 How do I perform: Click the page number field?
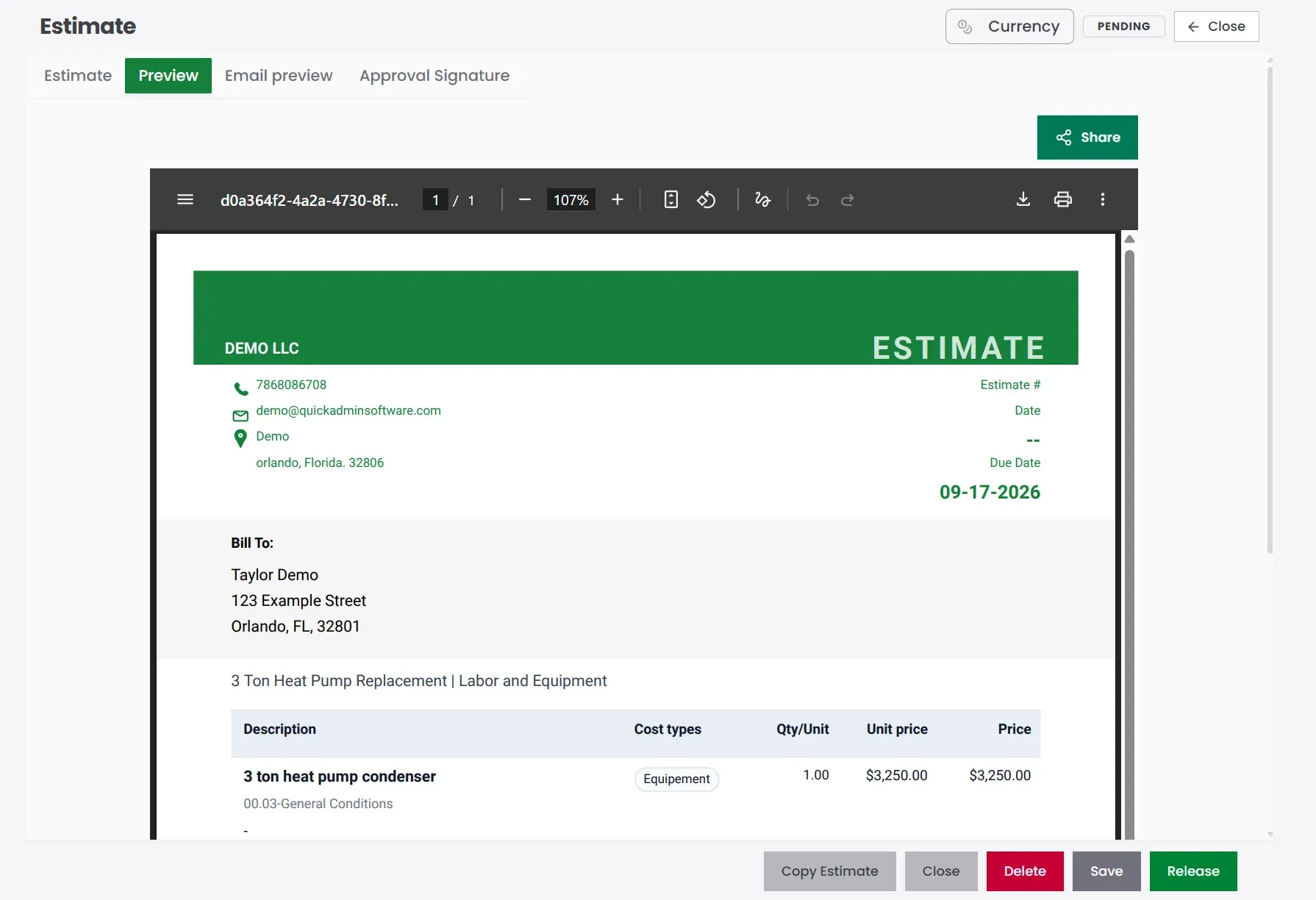coord(435,200)
